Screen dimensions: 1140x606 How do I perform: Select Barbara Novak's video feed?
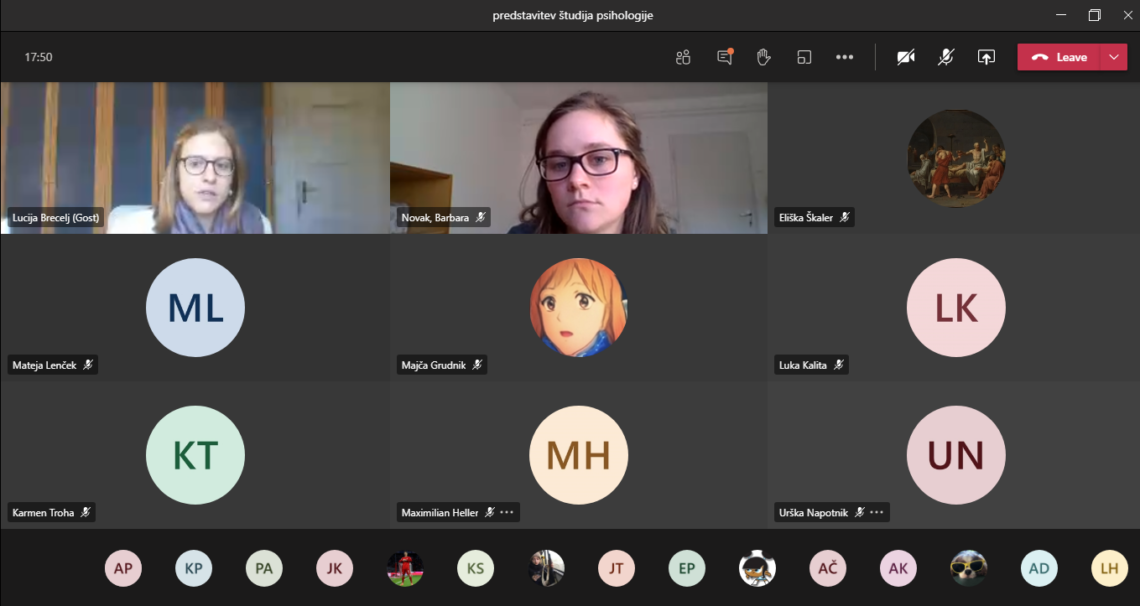(579, 158)
